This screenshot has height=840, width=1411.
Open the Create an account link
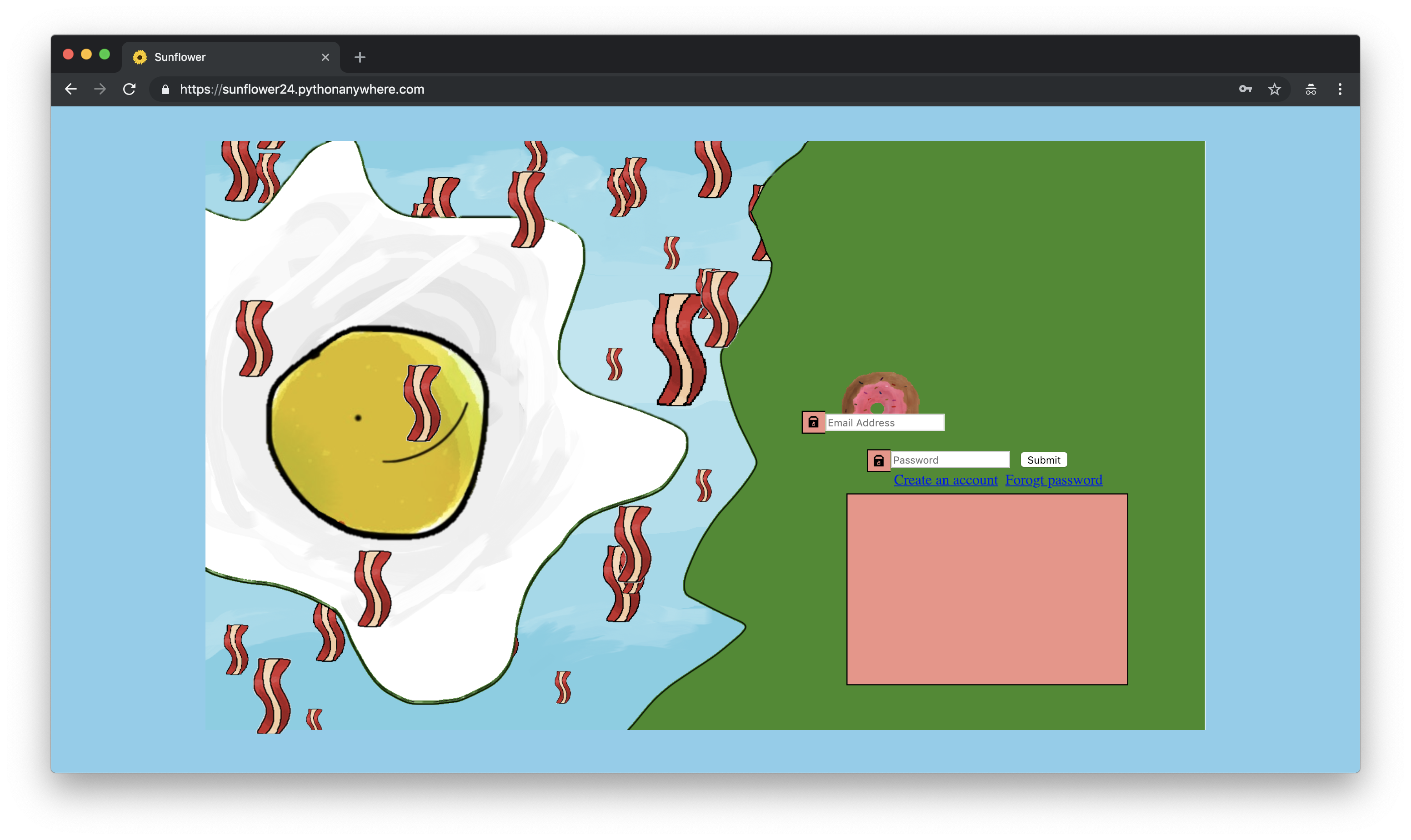click(946, 480)
